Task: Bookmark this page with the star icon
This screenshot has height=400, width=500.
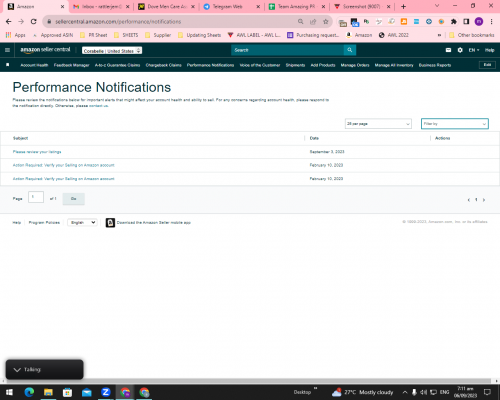Action: coord(326,22)
